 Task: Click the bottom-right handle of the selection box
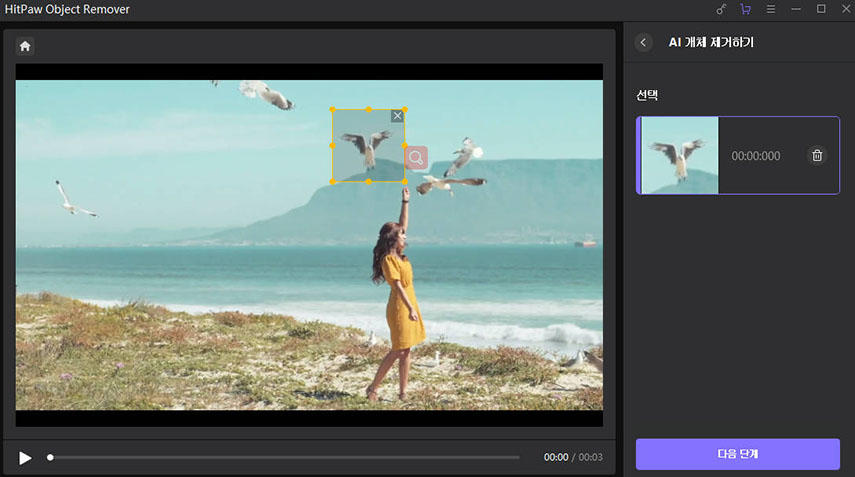point(404,182)
